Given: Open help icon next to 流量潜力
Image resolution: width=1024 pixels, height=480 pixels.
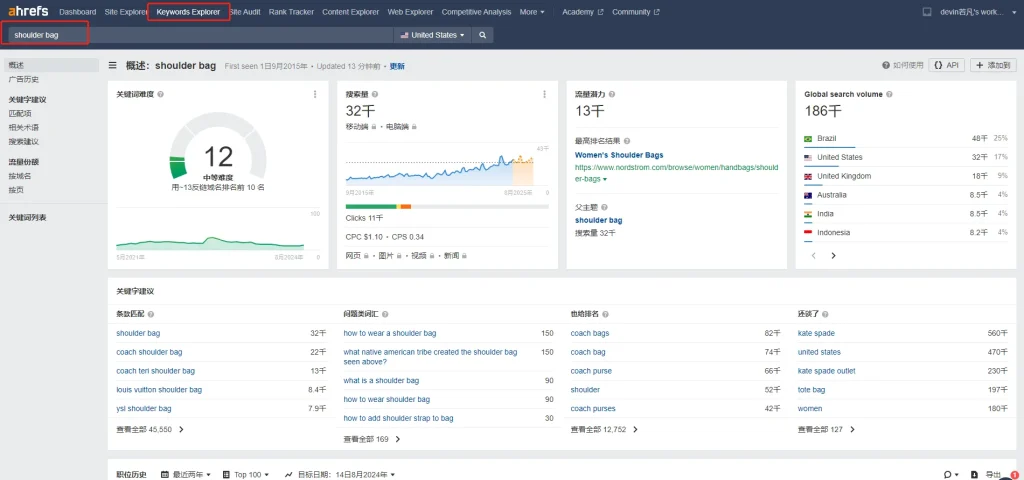Looking at the screenshot, I should tap(612, 94).
